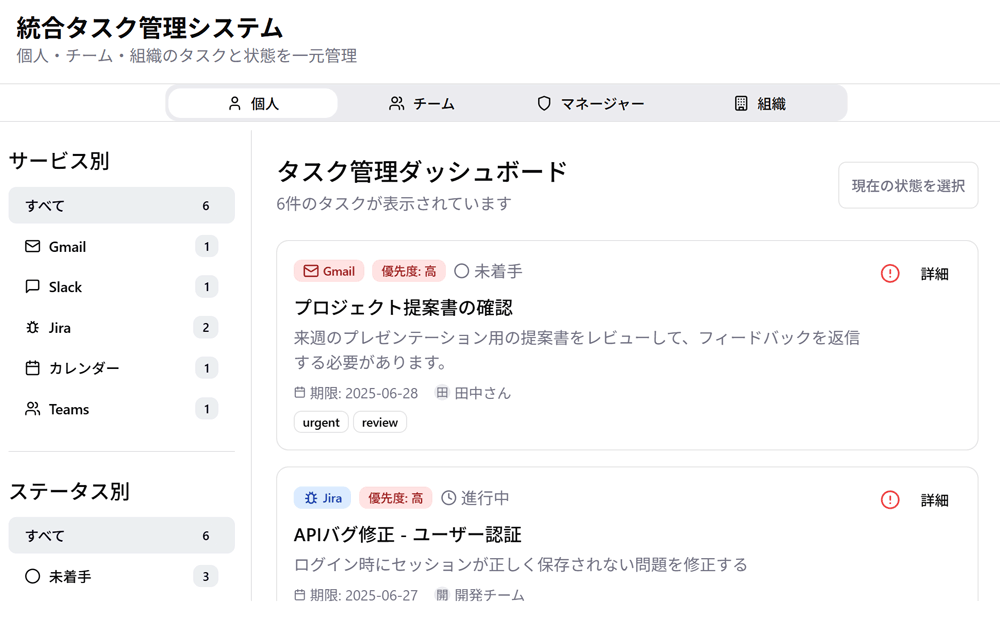Select すべて in the サービス別 filter
The image size is (1000, 642).
coord(45,205)
